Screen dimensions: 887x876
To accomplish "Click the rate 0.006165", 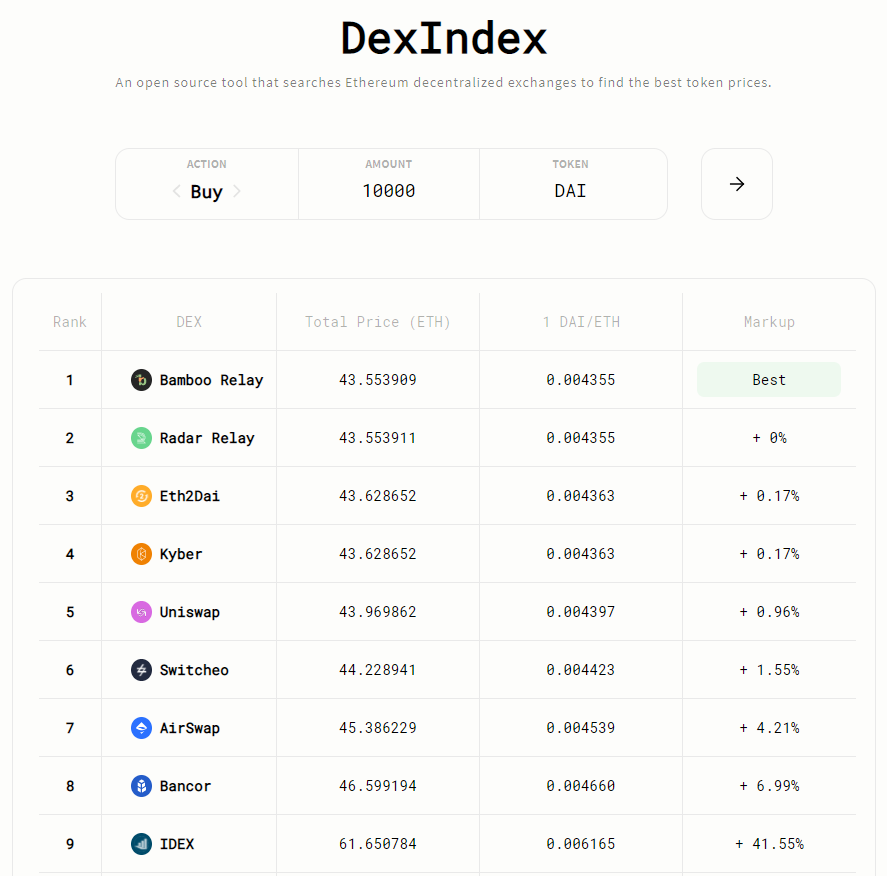I will (581, 844).
